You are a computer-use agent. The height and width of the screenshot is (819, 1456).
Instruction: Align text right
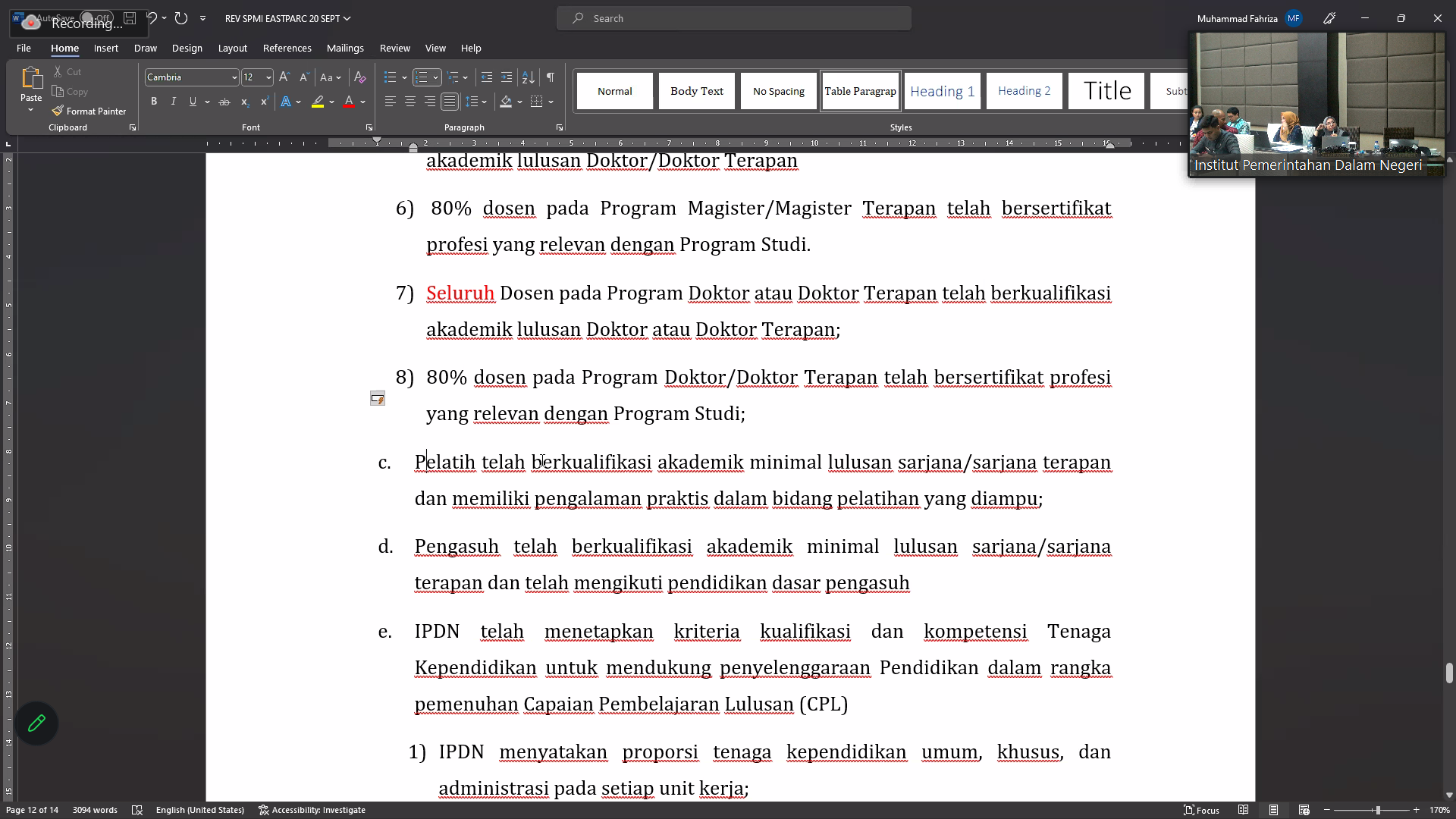429,102
